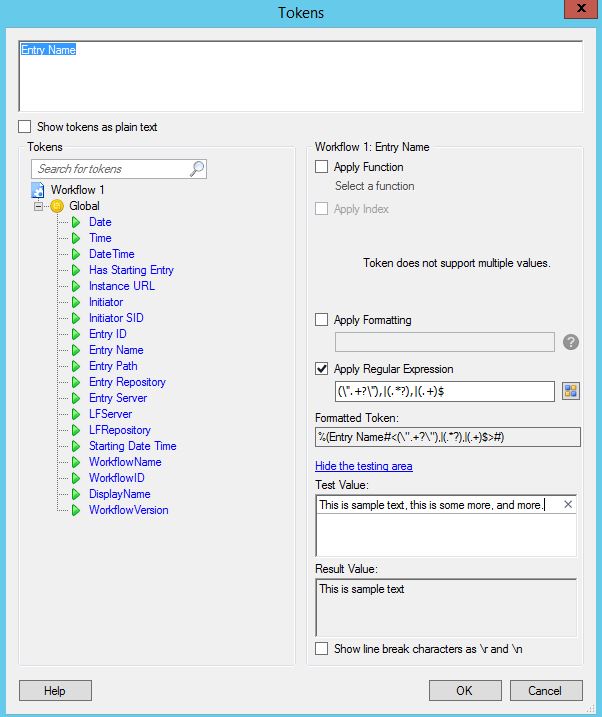Click the search magnifier icon in tokens box

tap(197, 169)
